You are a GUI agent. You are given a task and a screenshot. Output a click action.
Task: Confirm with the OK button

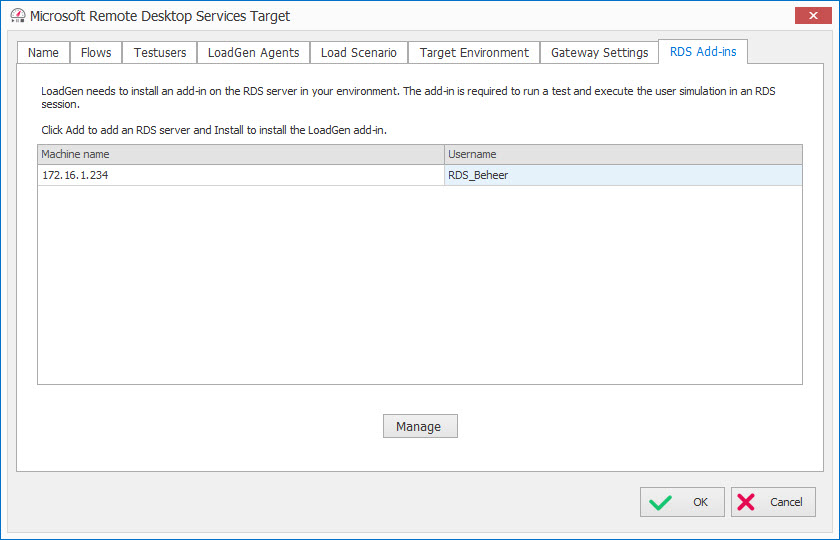click(682, 502)
